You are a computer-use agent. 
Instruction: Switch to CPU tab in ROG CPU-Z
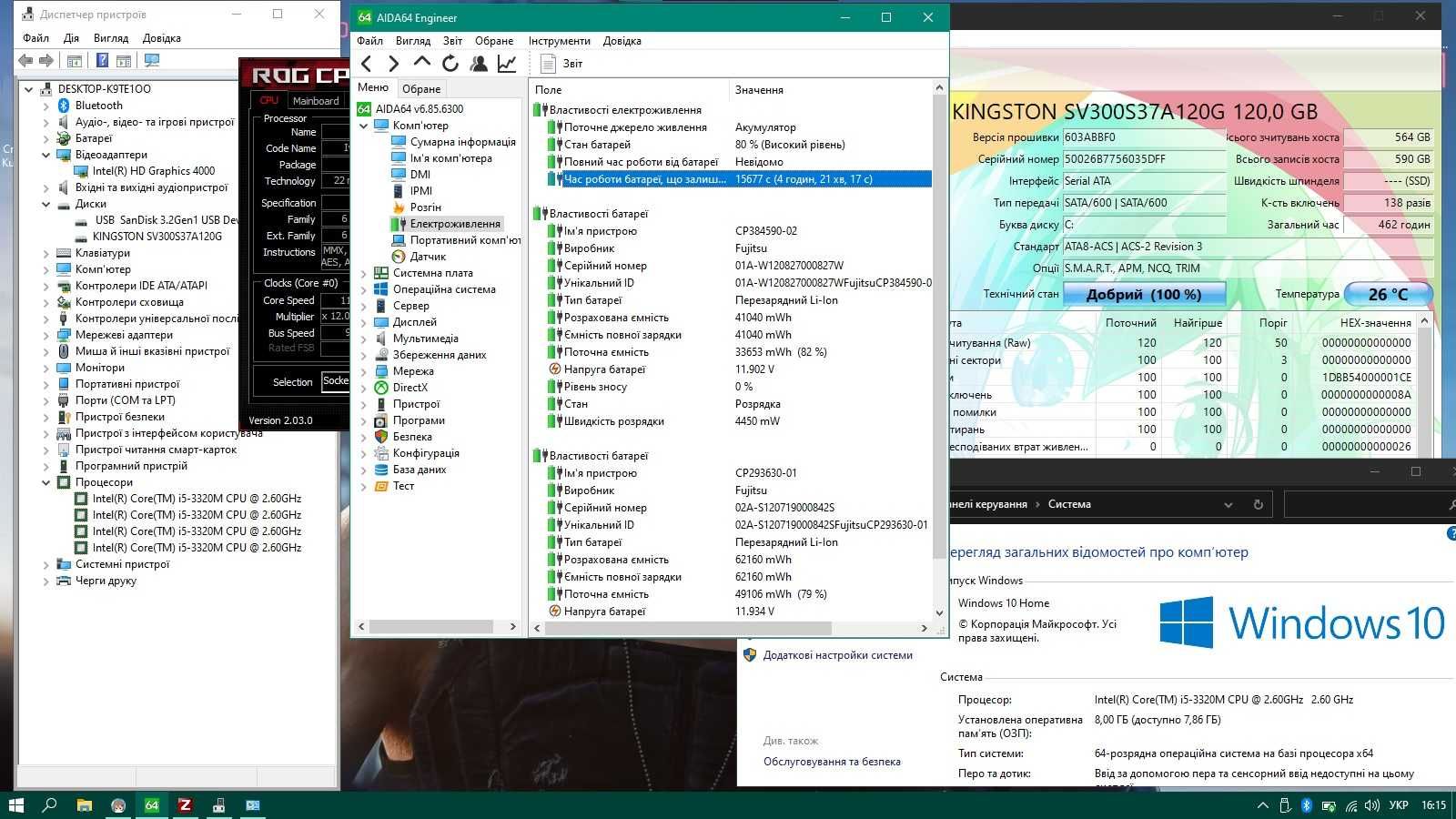tap(269, 101)
